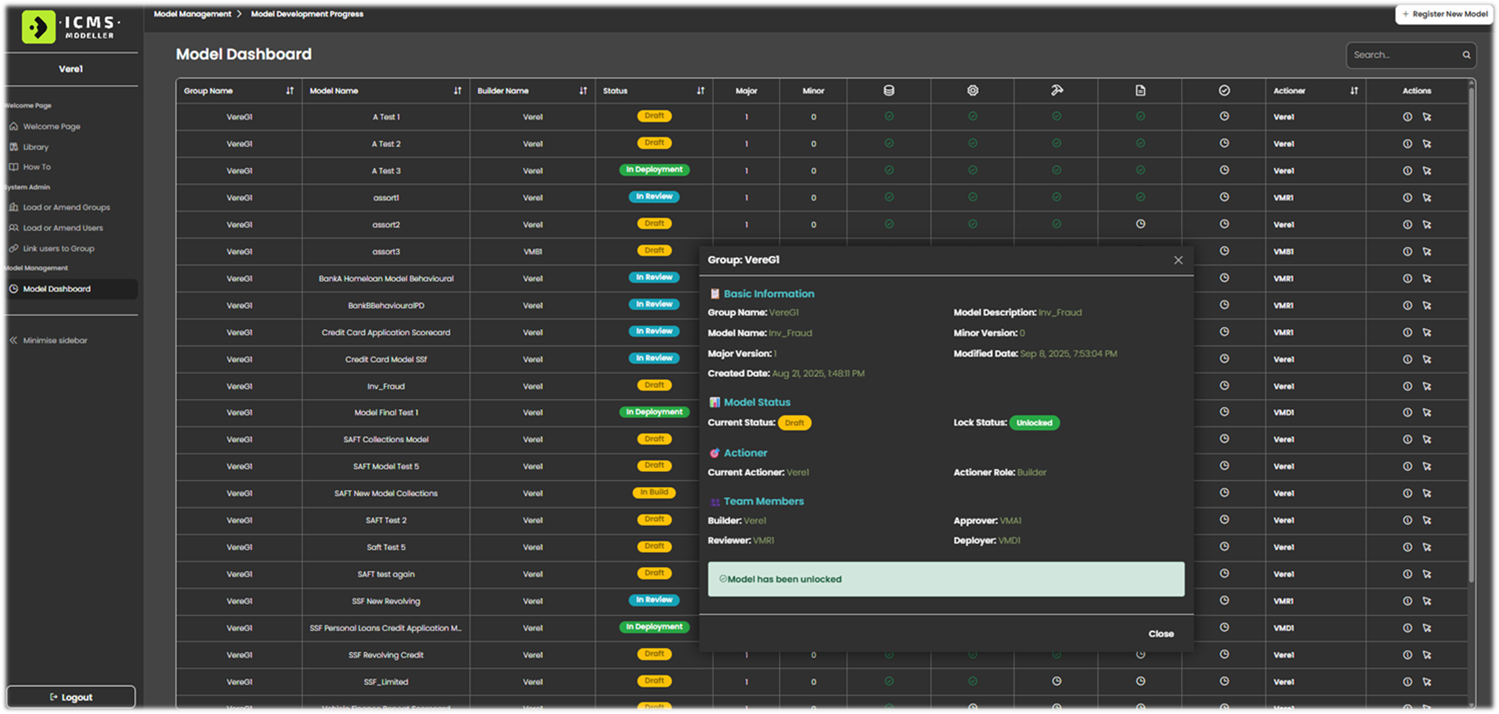
Task: Click the database column header icon
Action: point(889,91)
